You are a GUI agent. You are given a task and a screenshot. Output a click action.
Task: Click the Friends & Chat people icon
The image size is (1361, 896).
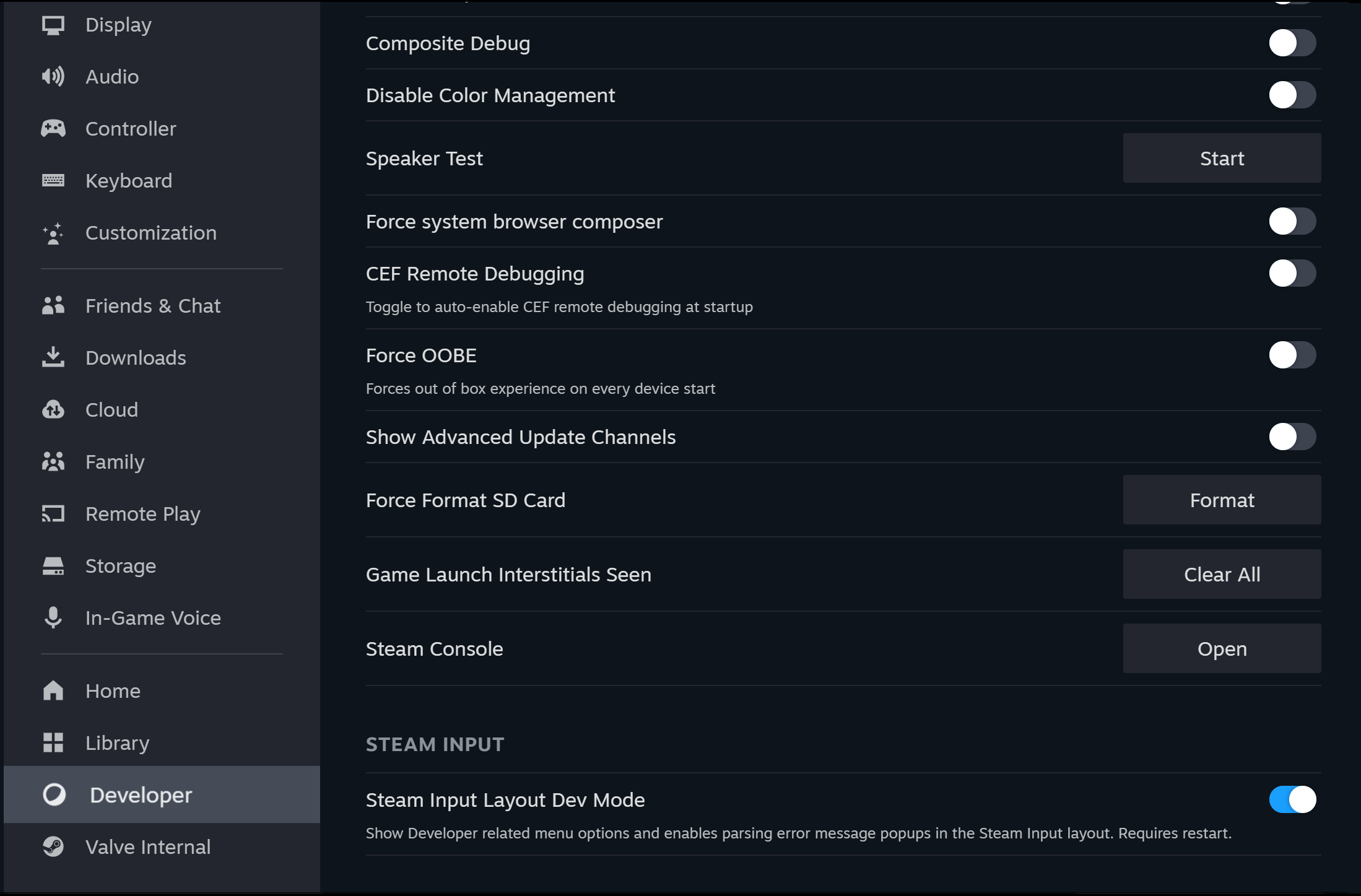53,306
